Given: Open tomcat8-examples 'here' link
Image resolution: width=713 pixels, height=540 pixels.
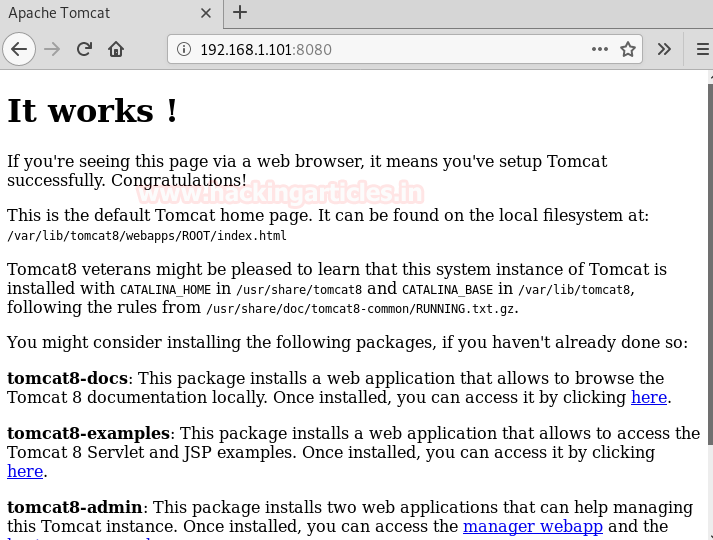Looking at the screenshot, I should 25,471.
